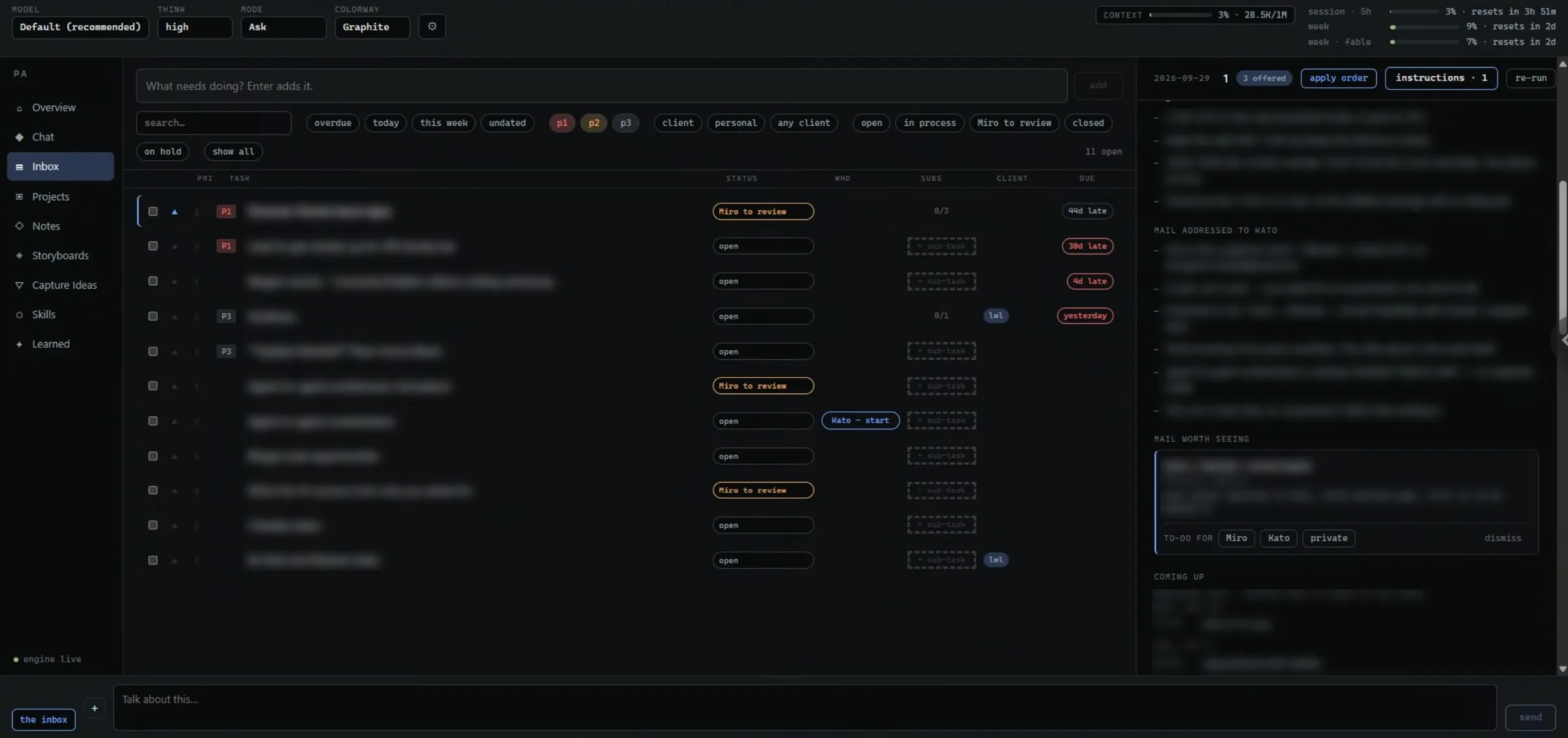Filter by p1 red priority chip
This screenshot has height=738, width=1568.
click(x=562, y=123)
